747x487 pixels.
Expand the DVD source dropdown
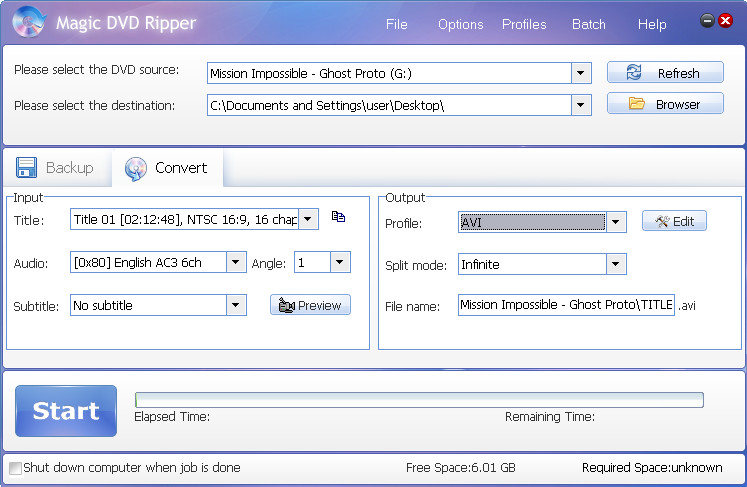pyautogui.click(x=581, y=73)
